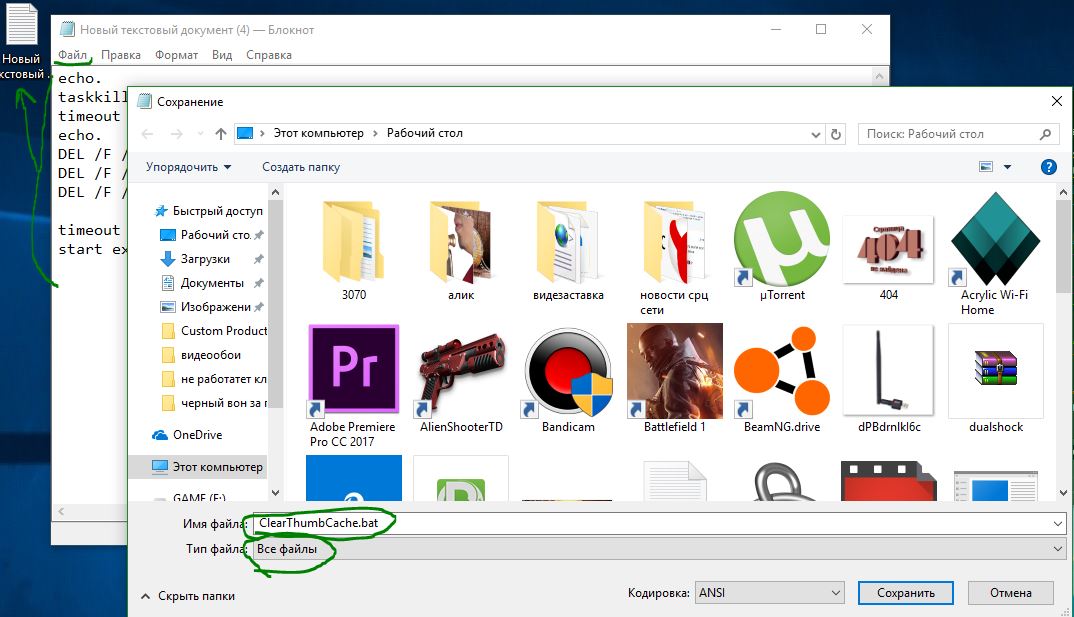Open the Справка menu in Notepad
The image size is (1074, 617).
268,55
